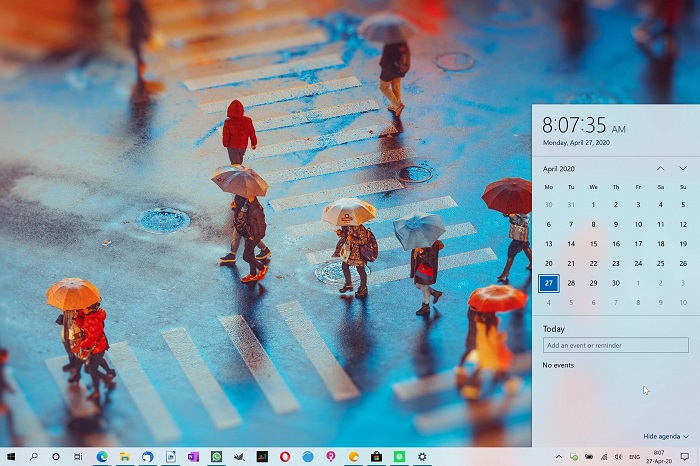
Task: Click the 'Add an event or reminder' field
Action: (615, 345)
